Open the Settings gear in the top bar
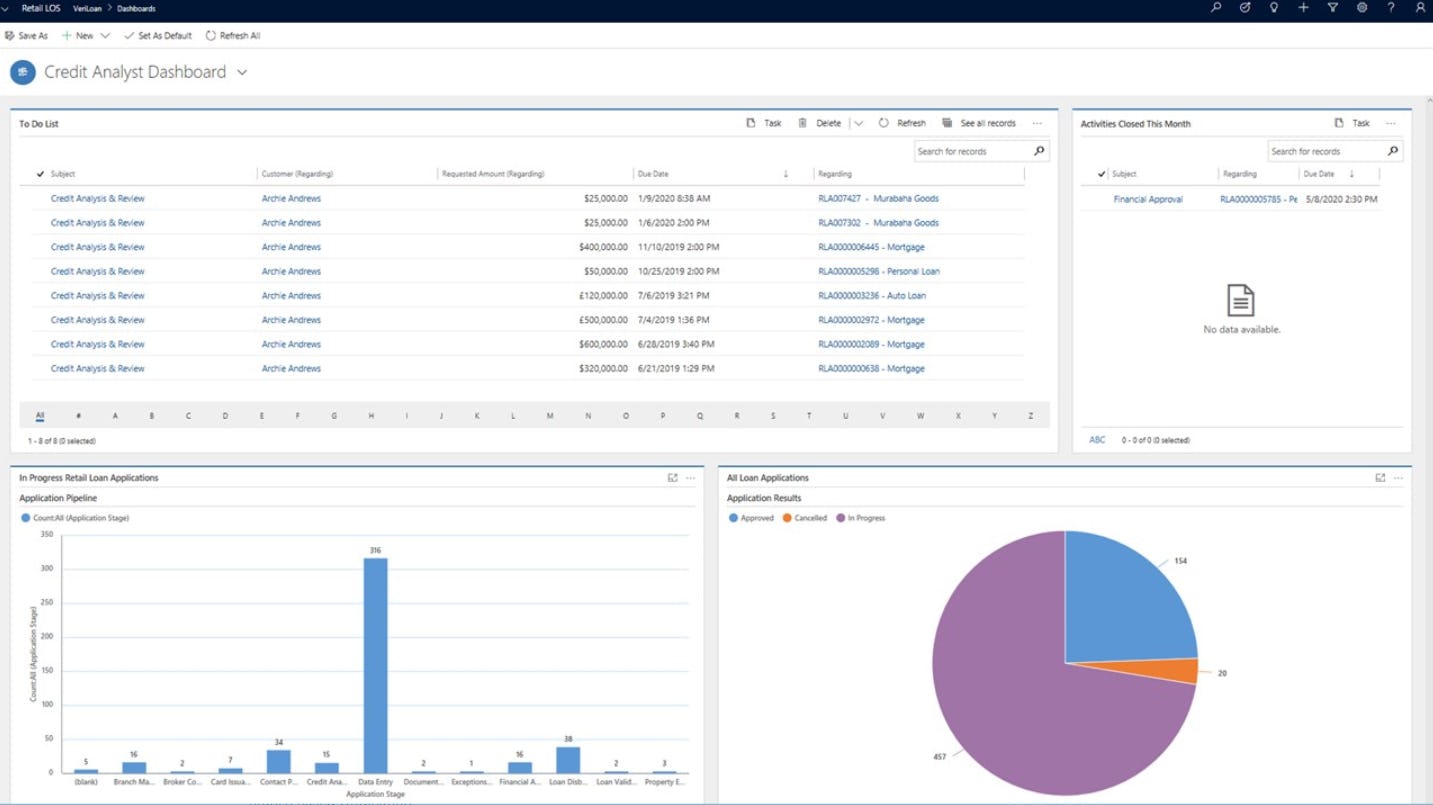 pos(1361,8)
